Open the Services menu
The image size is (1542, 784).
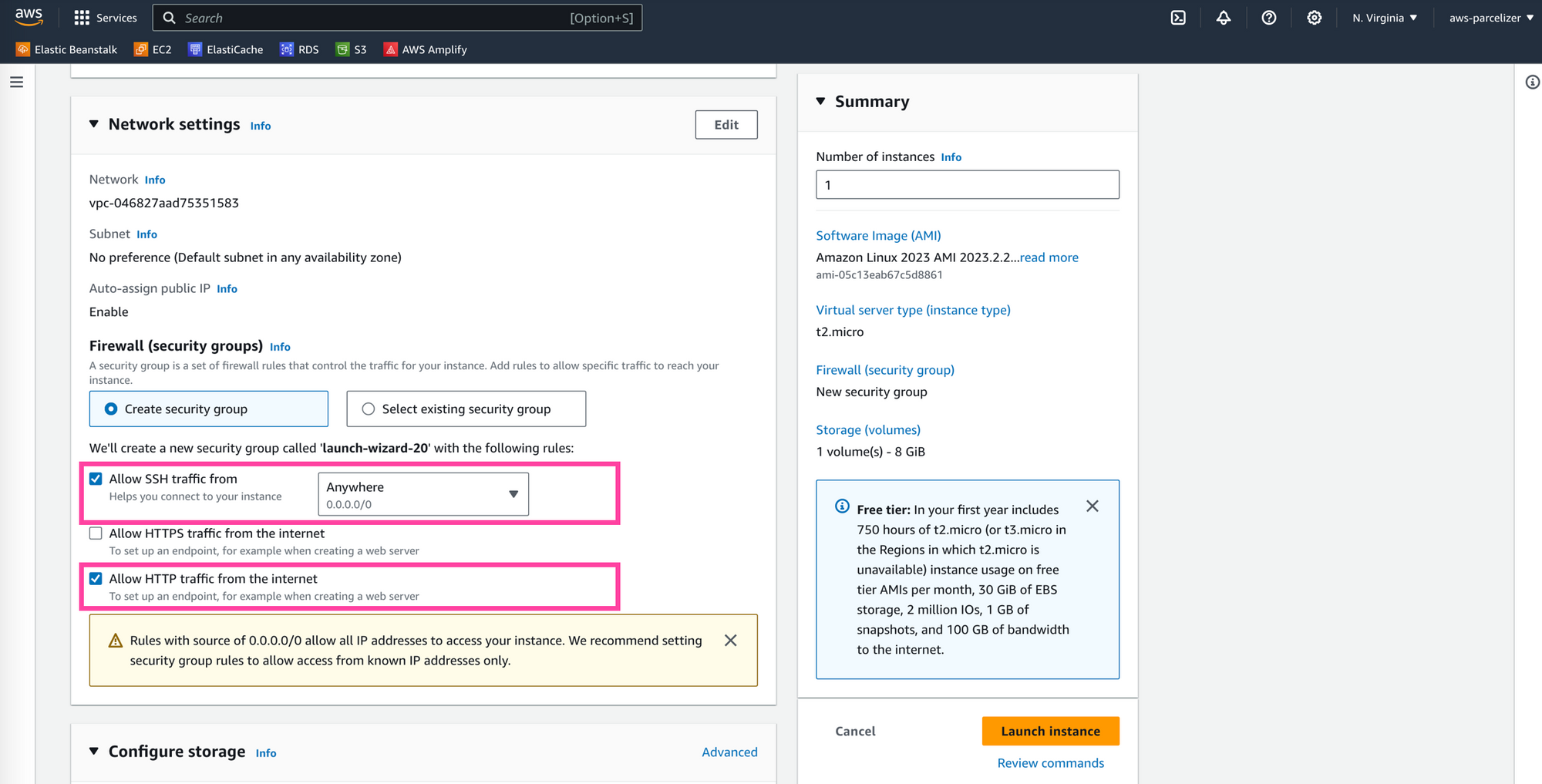tap(106, 17)
